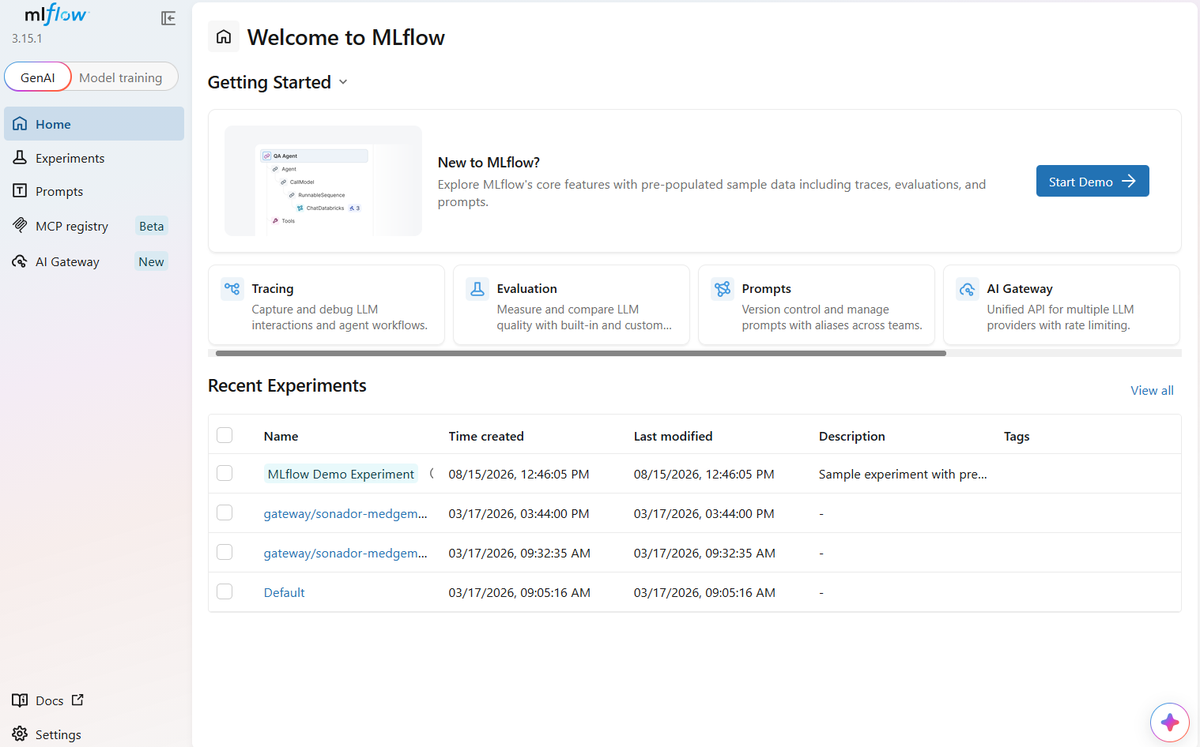The image size is (1200, 747).
Task: Click the Start Demo button
Action: [x=1092, y=181]
